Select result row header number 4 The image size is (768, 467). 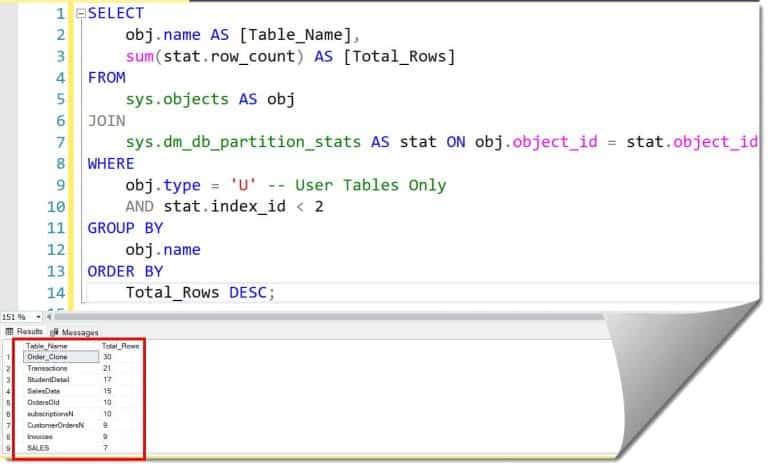click(8, 391)
